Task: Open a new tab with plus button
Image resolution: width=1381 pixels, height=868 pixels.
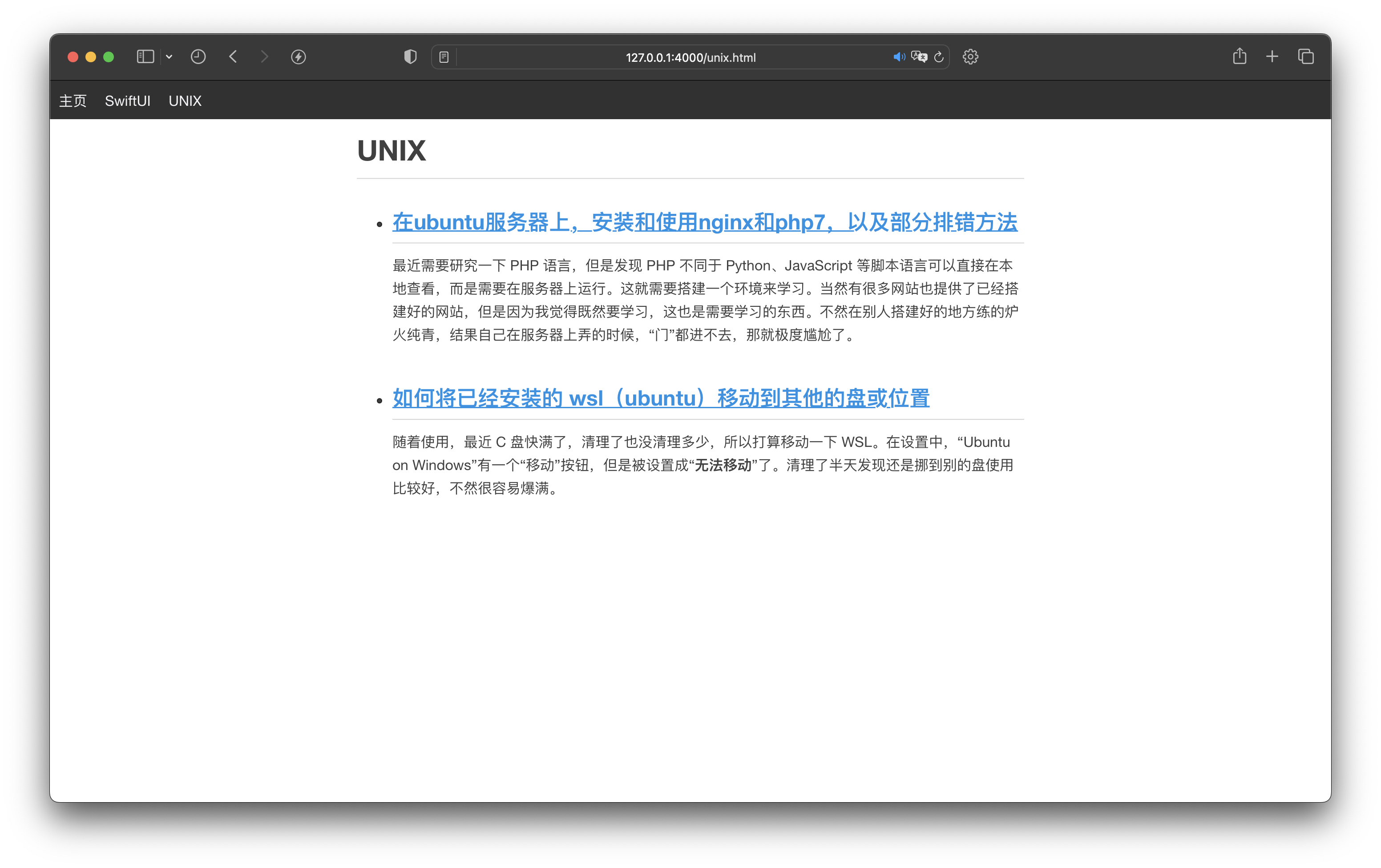Action: pyautogui.click(x=1272, y=57)
